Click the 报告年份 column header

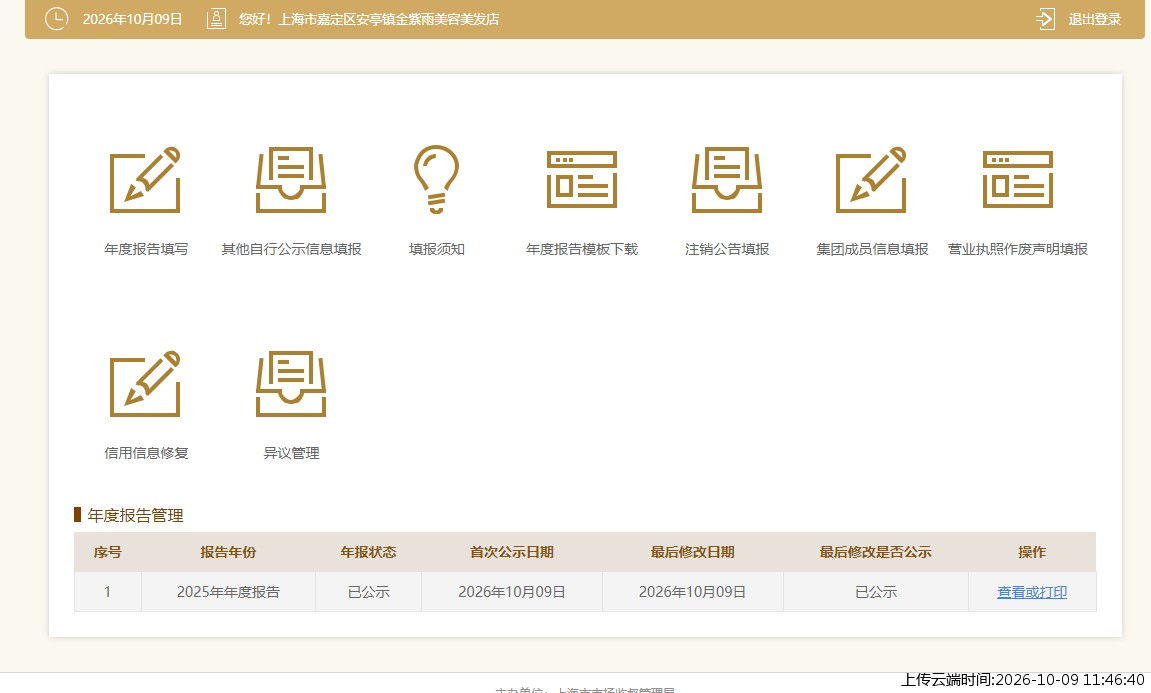pos(228,552)
